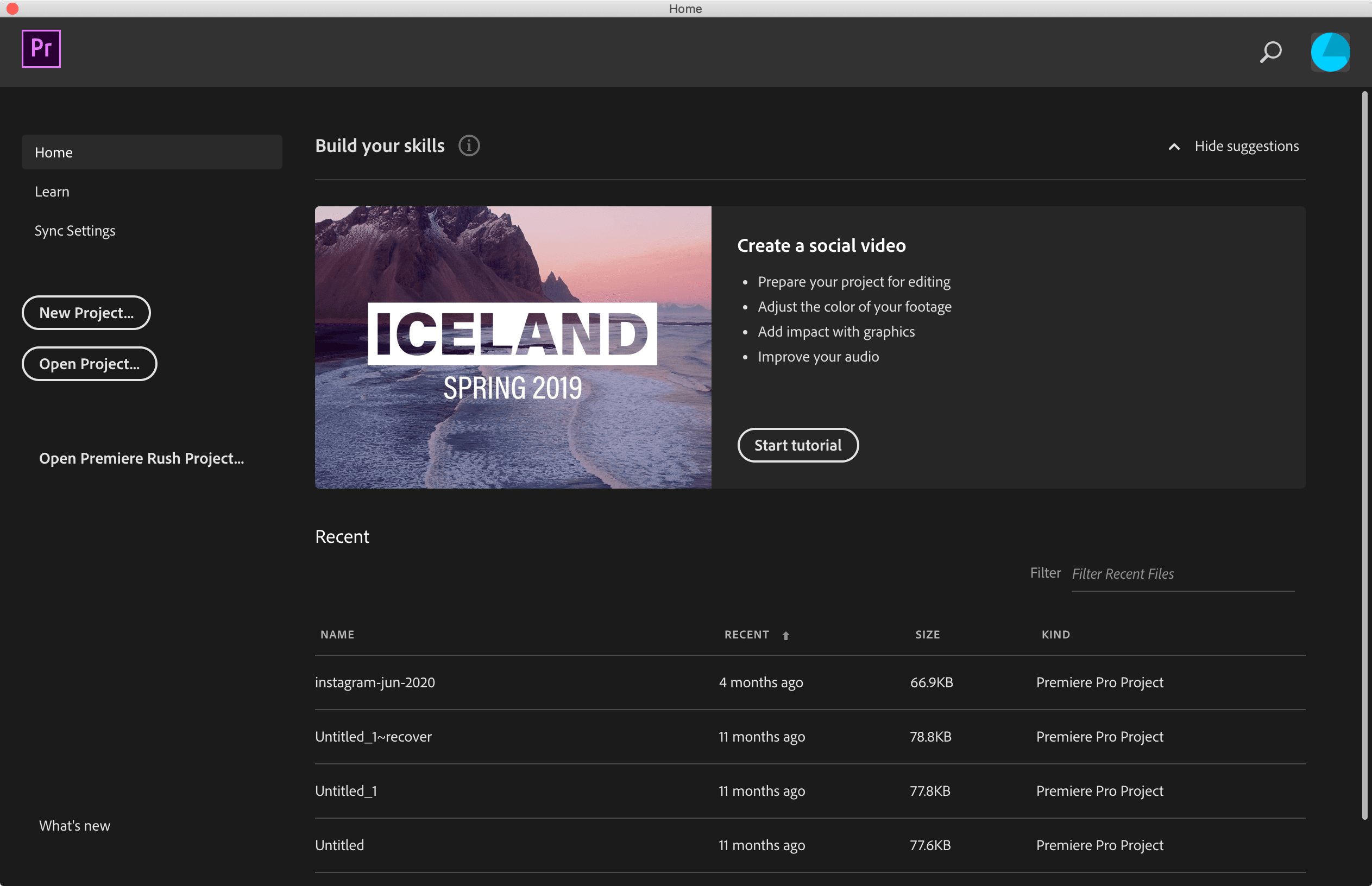Click the Premiere Pro logo icon
The image size is (1372, 886).
pos(41,48)
